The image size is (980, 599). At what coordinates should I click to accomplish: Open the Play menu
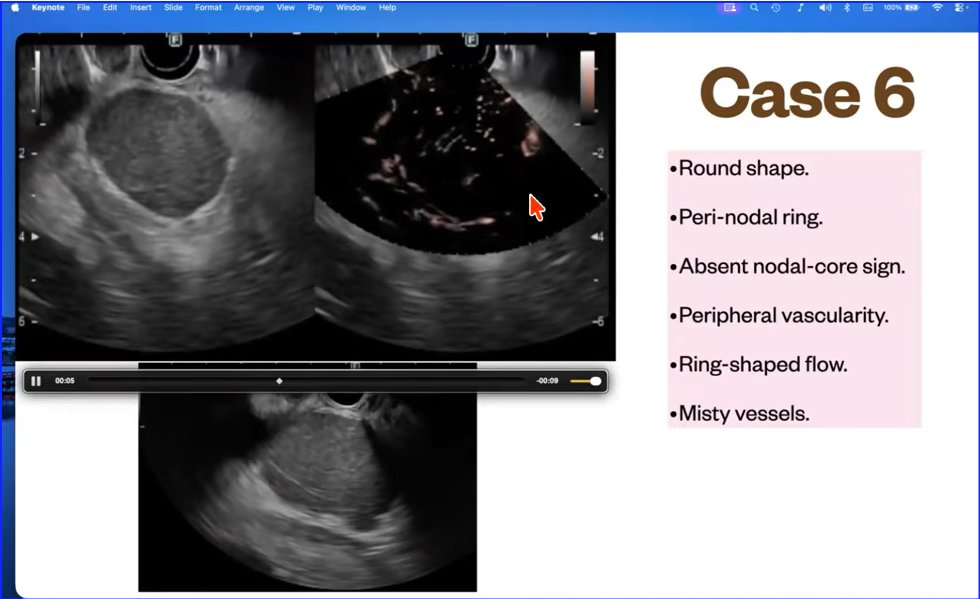point(315,8)
